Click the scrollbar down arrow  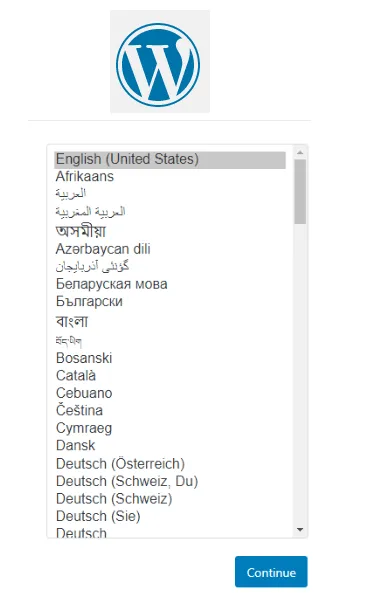tap(300, 530)
